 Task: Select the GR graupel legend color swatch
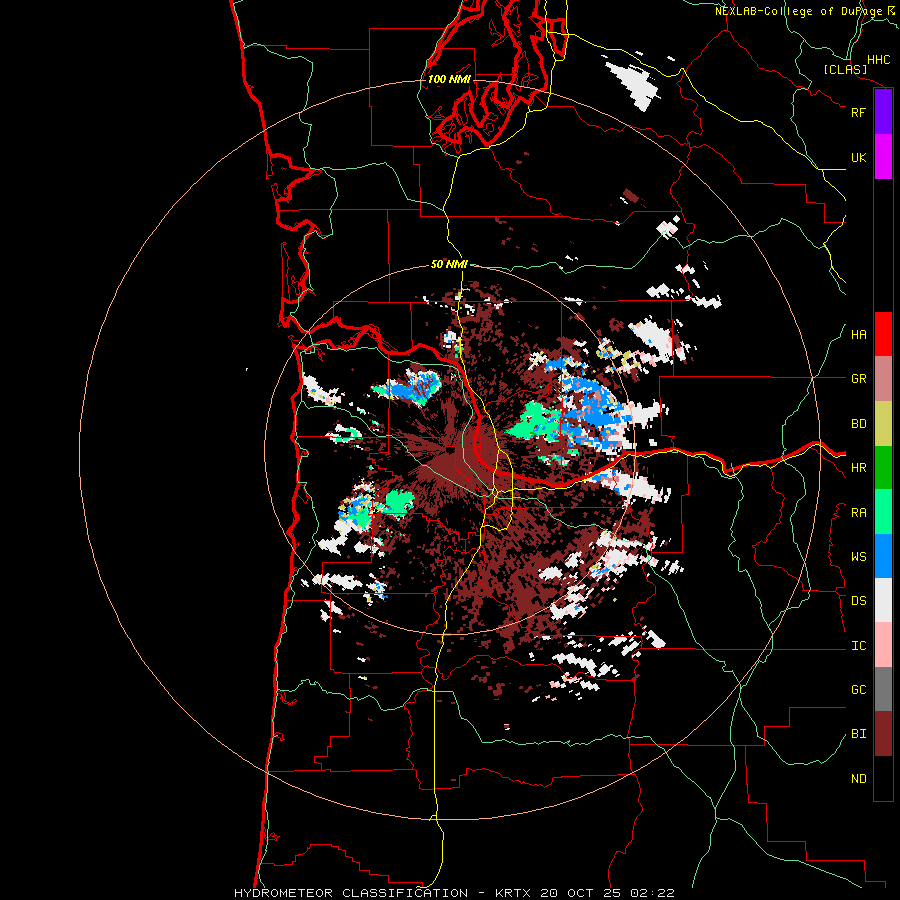tap(883, 379)
